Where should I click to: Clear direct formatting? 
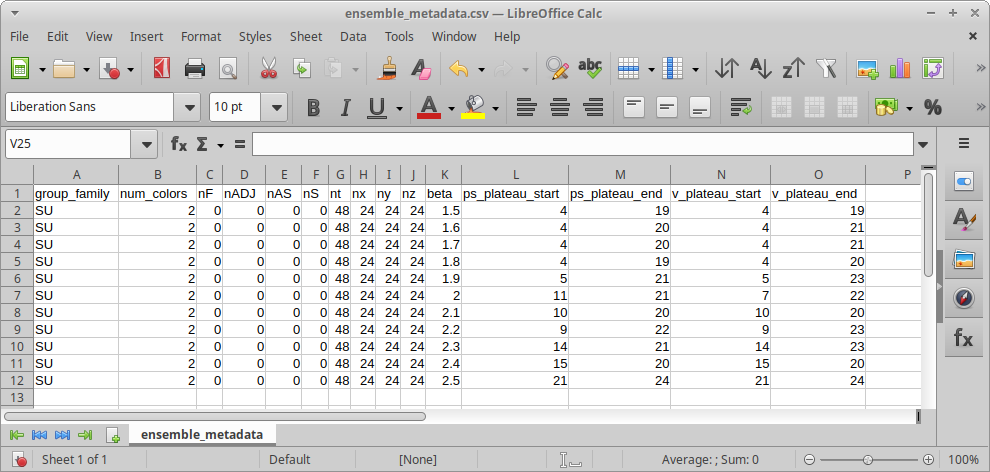(x=419, y=68)
